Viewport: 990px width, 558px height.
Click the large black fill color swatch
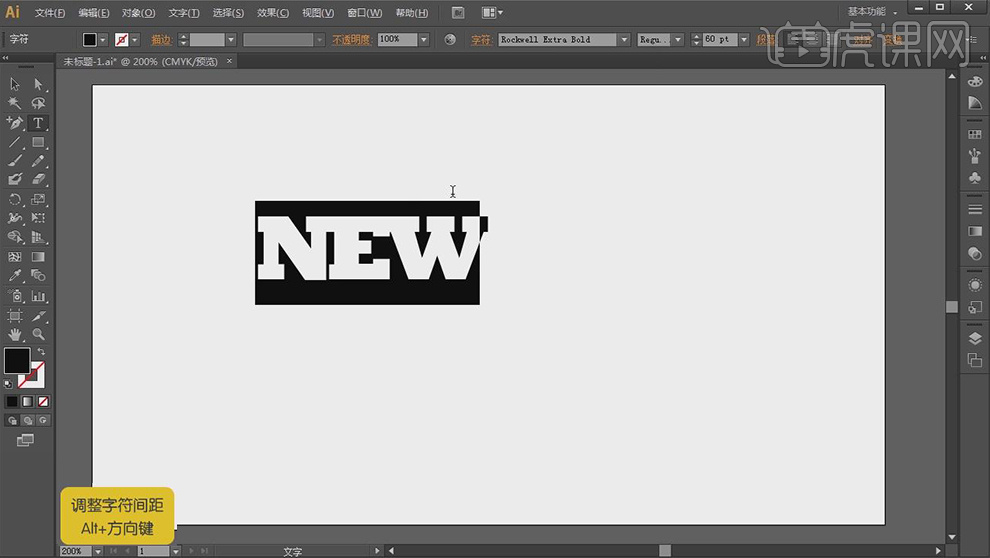coord(17,361)
